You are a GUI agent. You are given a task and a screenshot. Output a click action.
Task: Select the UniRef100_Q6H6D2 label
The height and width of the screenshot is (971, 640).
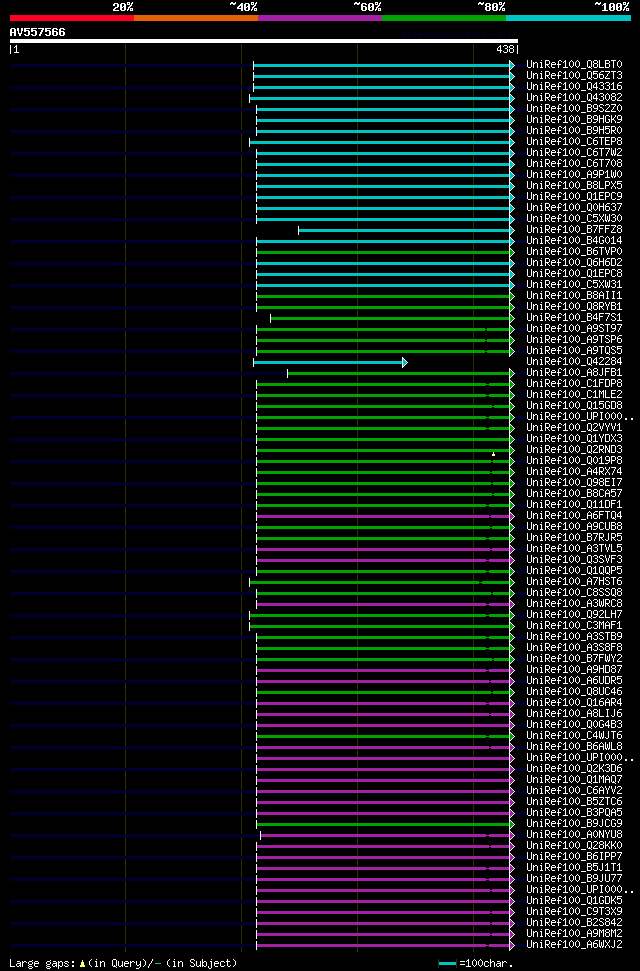pyautogui.click(x=574, y=263)
